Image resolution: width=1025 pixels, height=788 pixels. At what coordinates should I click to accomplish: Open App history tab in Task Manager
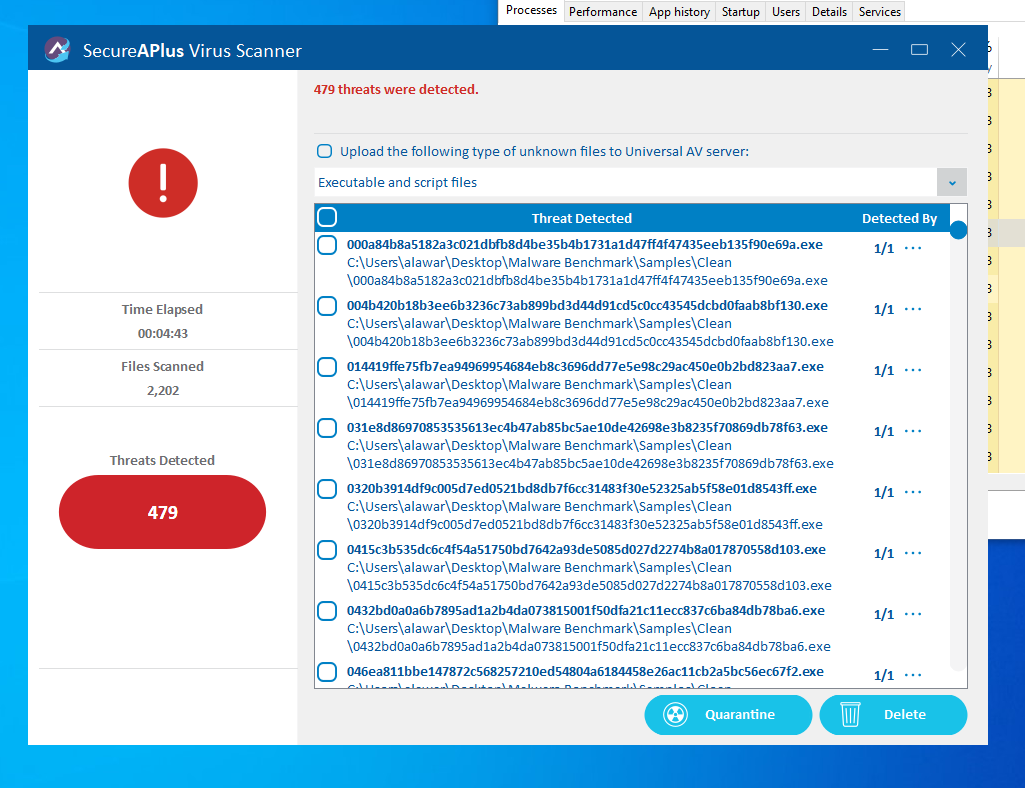pyautogui.click(x=679, y=12)
